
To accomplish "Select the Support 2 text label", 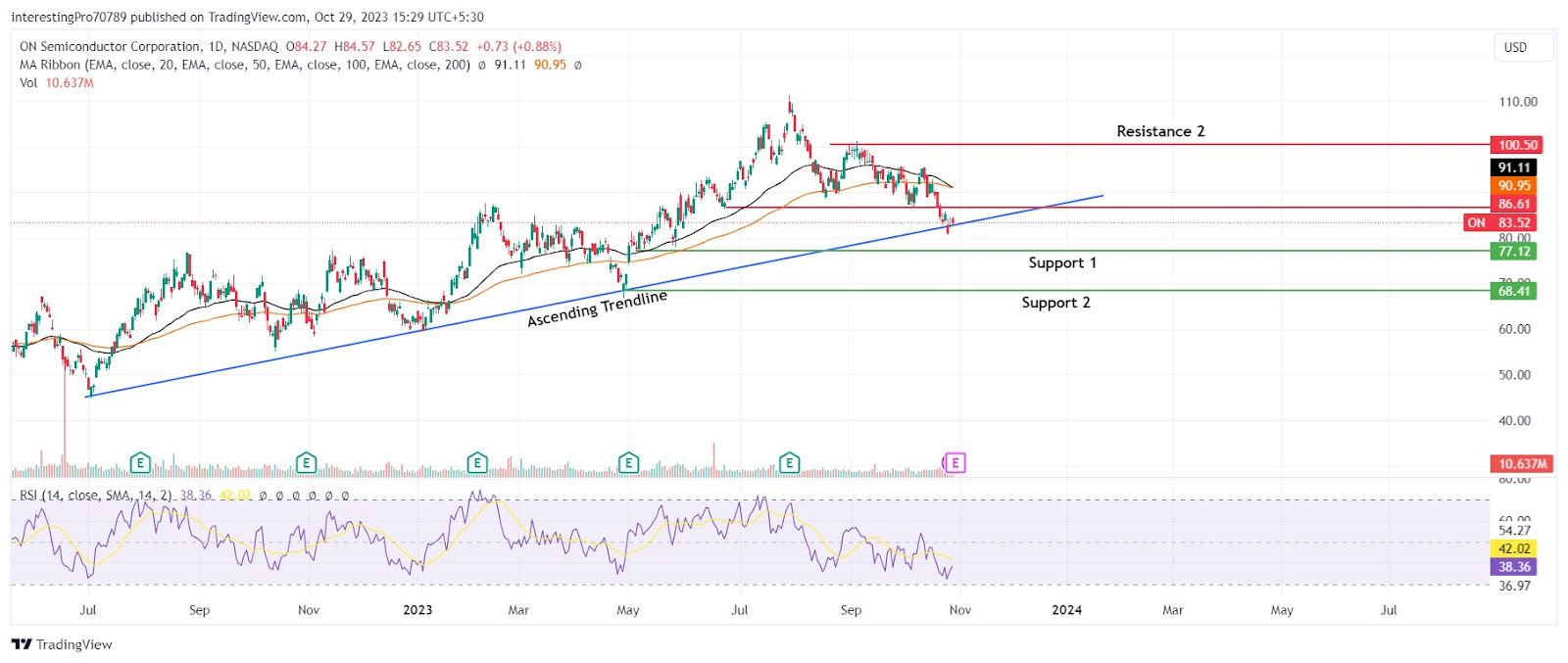I will pos(1055,303).
